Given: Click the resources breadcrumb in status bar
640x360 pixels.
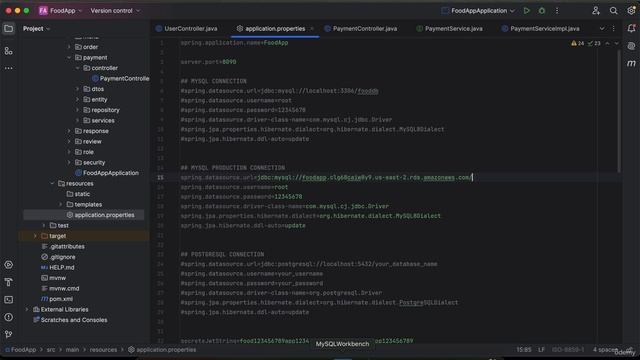Looking at the screenshot, I should (103, 350).
